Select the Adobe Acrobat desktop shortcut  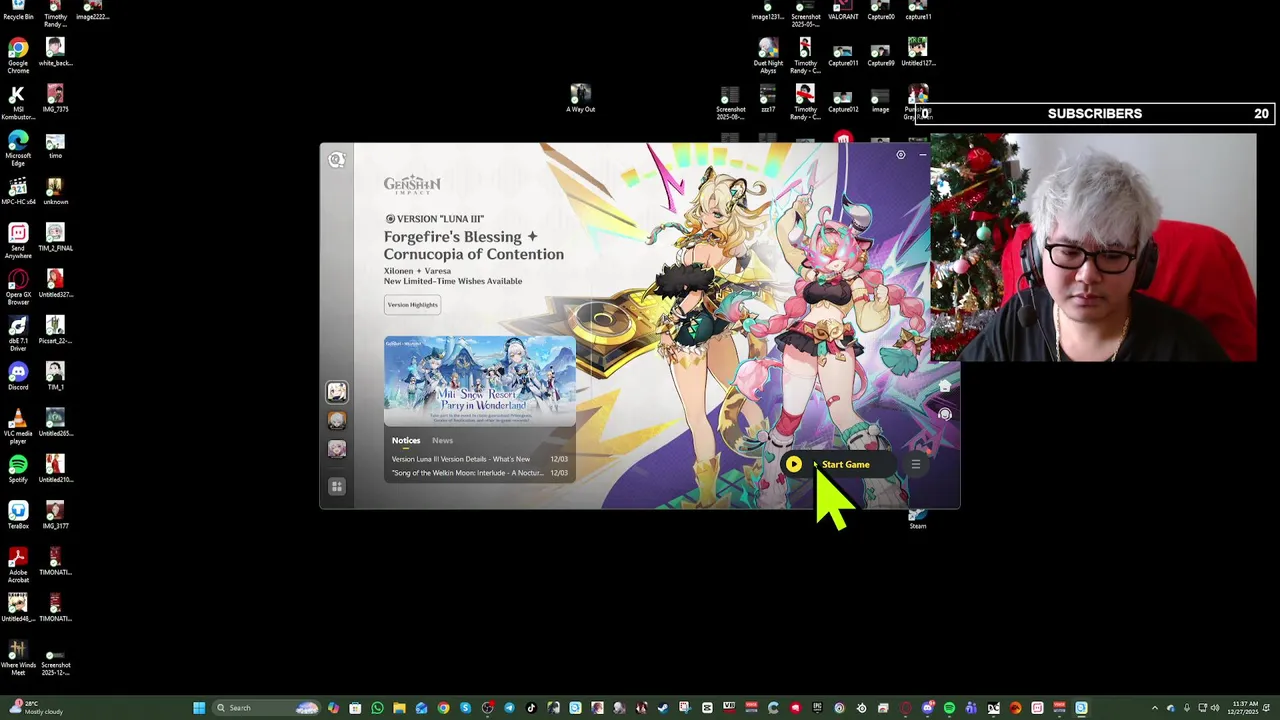coord(18,565)
